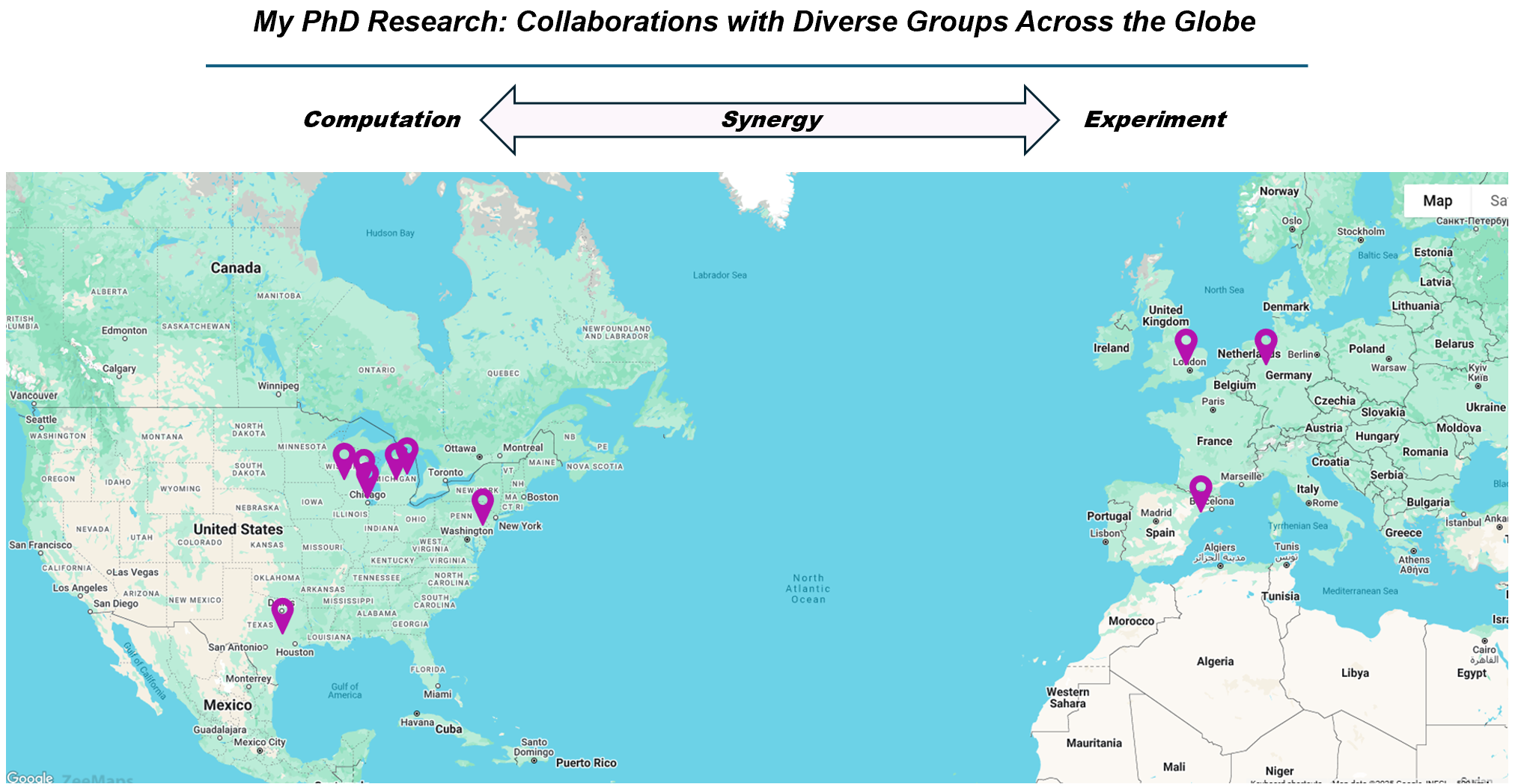This screenshot has height=784, width=1515.
Task: Open the pin in Pennsylvania near Washington
Action: [x=483, y=503]
